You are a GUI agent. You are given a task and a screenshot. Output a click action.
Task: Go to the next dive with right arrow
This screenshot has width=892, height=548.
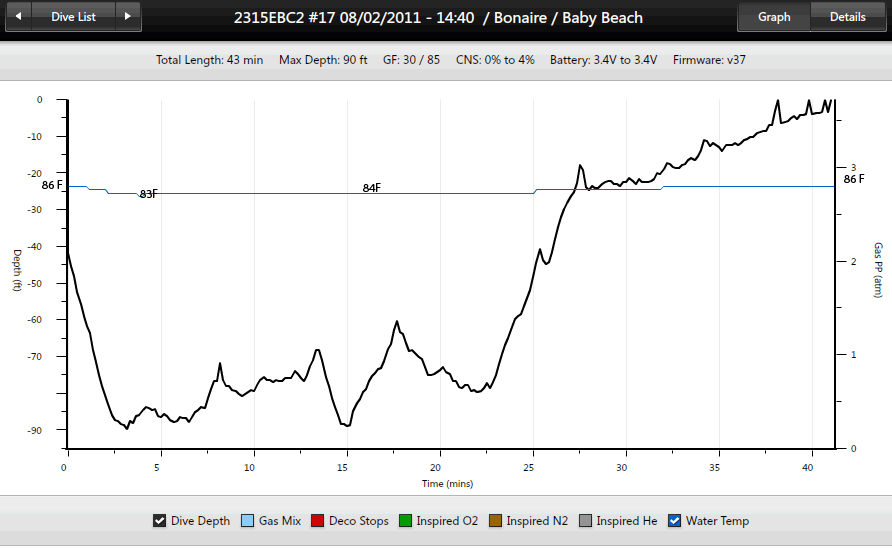point(126,17)
